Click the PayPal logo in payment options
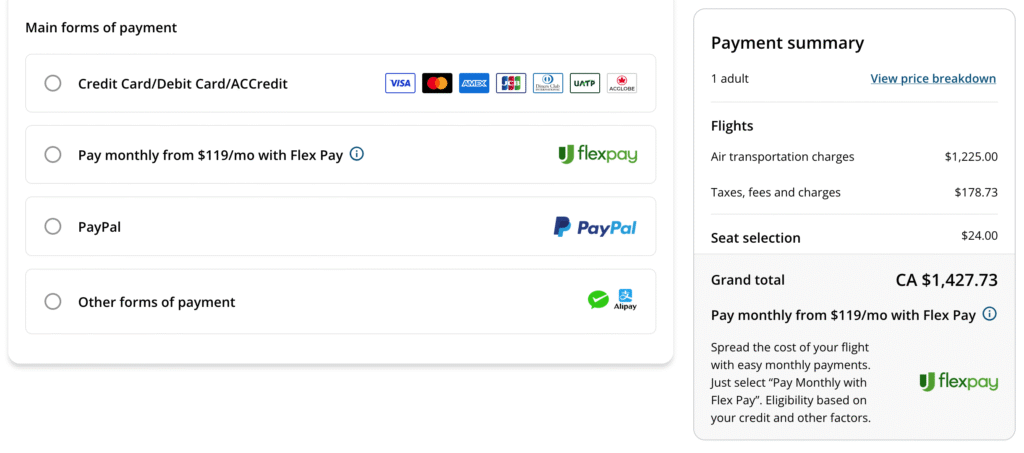The width and height of the screenshot is (1024, 453). tap(595, 227)
